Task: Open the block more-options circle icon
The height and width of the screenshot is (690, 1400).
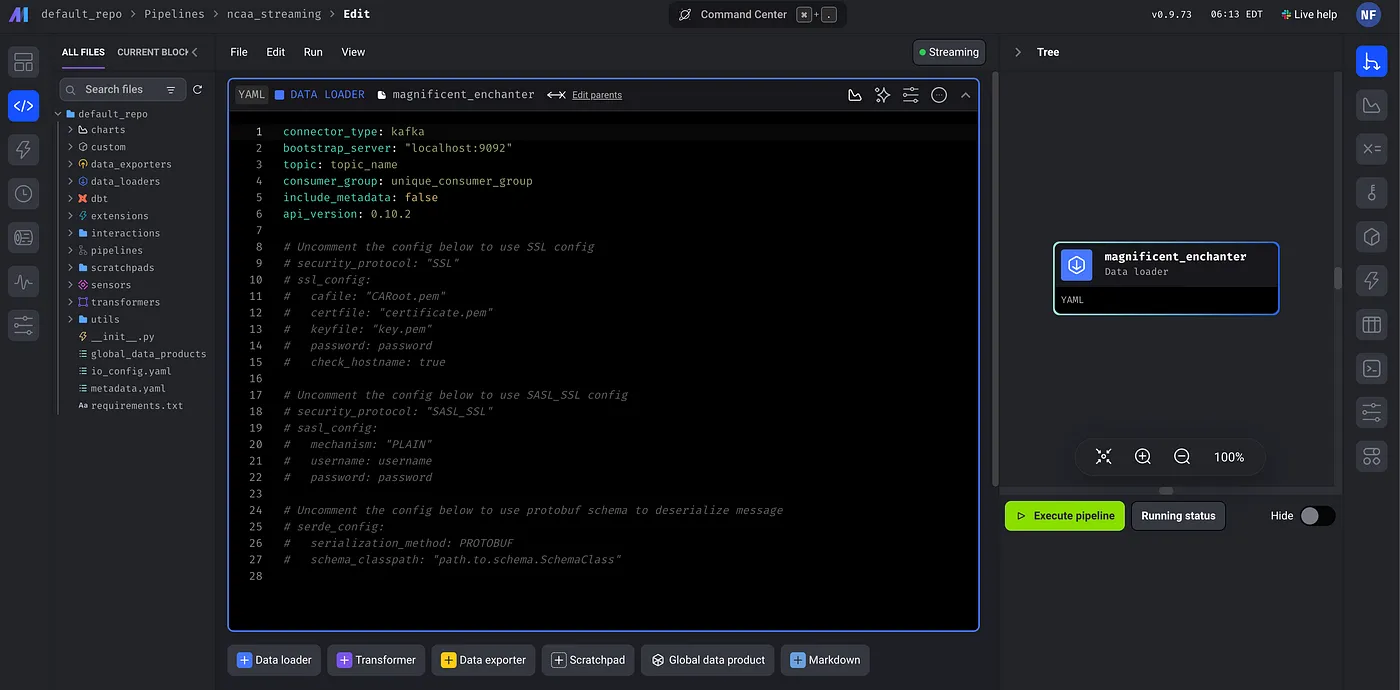Action: [x=938, y=95]
